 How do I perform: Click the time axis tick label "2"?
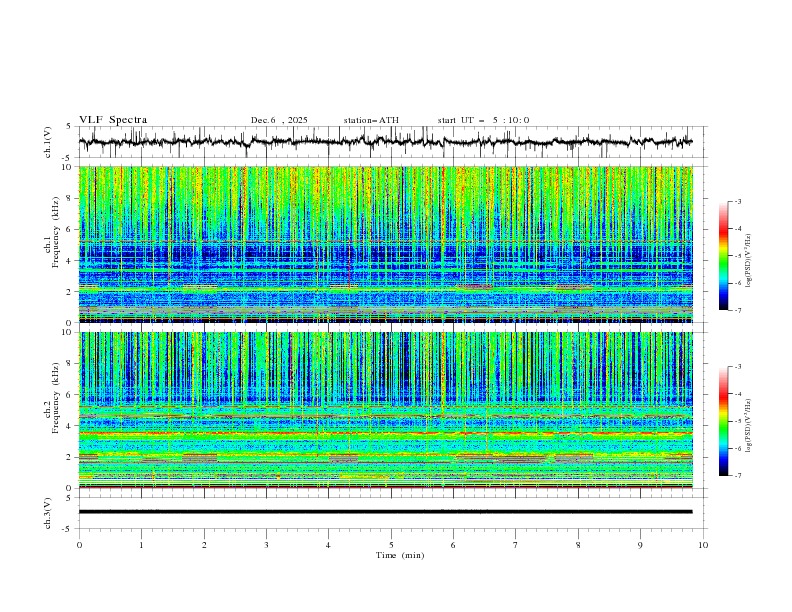[204, 545]
